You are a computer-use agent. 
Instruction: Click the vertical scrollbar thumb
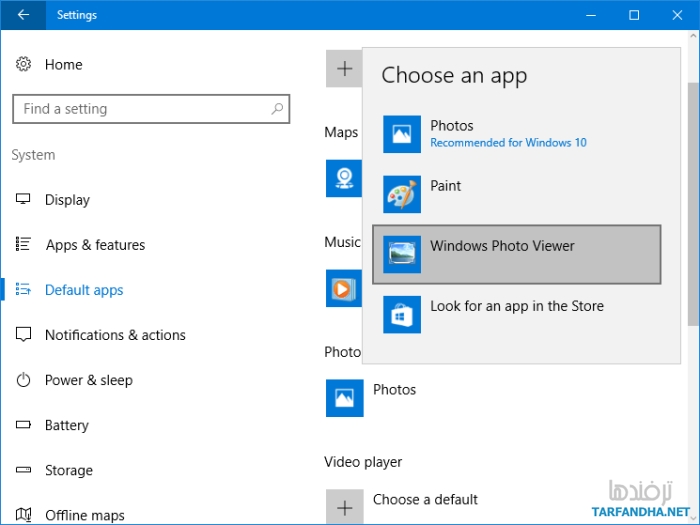click(x=692, y=204)
